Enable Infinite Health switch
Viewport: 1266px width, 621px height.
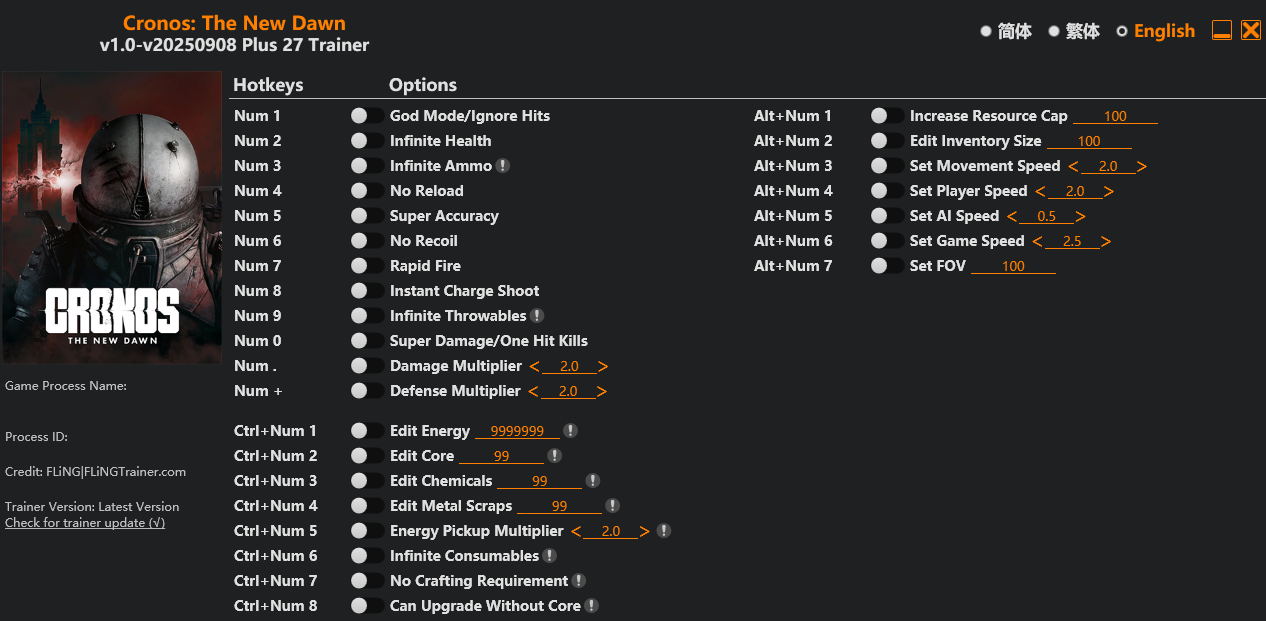coord(367,141)
